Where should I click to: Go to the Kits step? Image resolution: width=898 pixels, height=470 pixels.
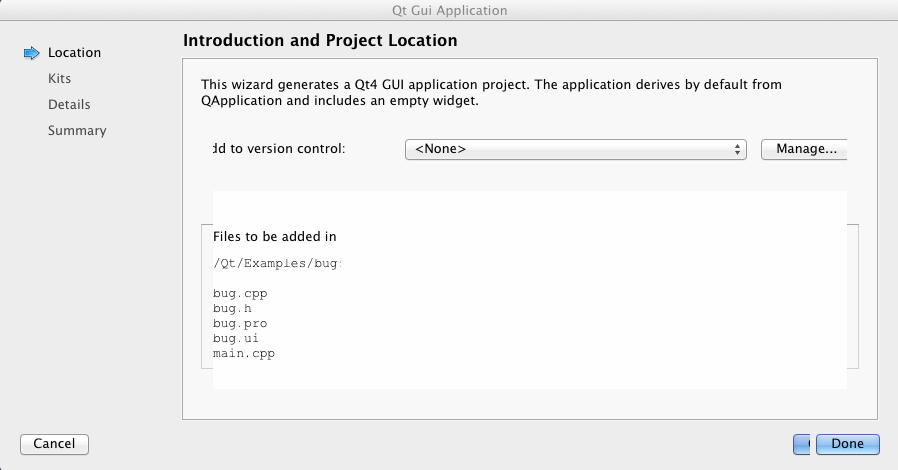click(59, 79)
